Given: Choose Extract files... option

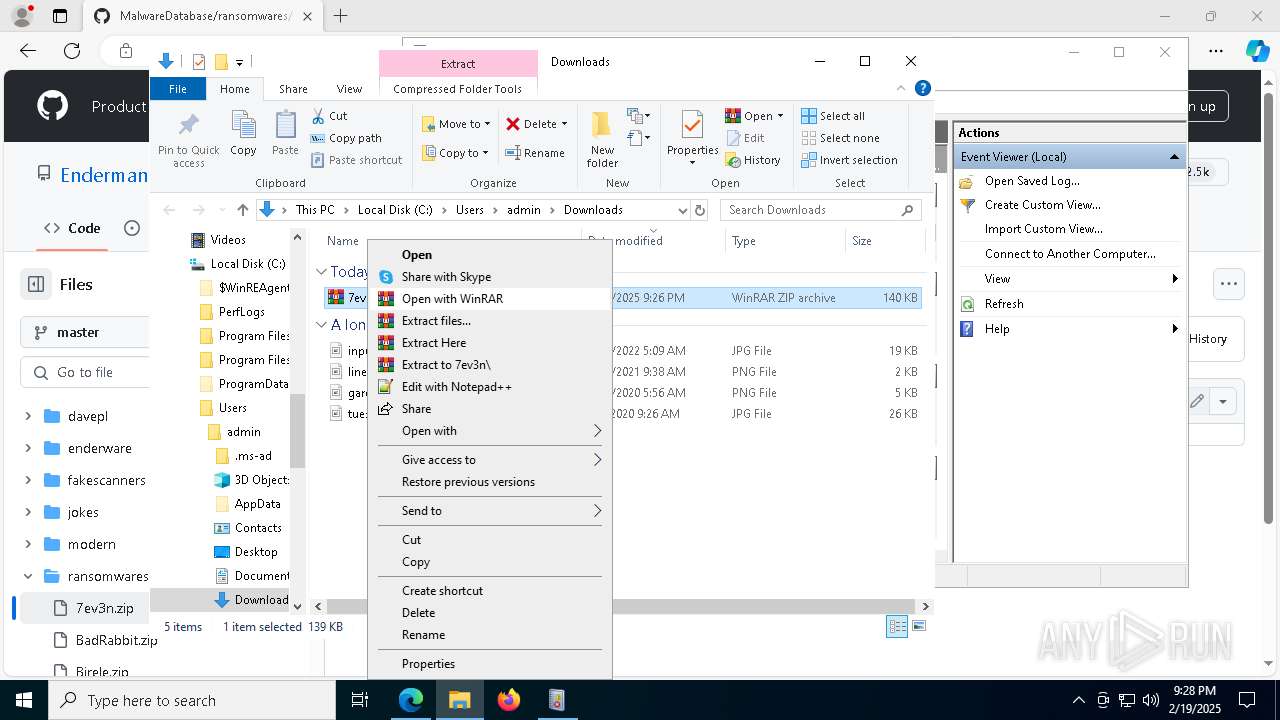Looking at the screenshot, I should tap(490, 321).
